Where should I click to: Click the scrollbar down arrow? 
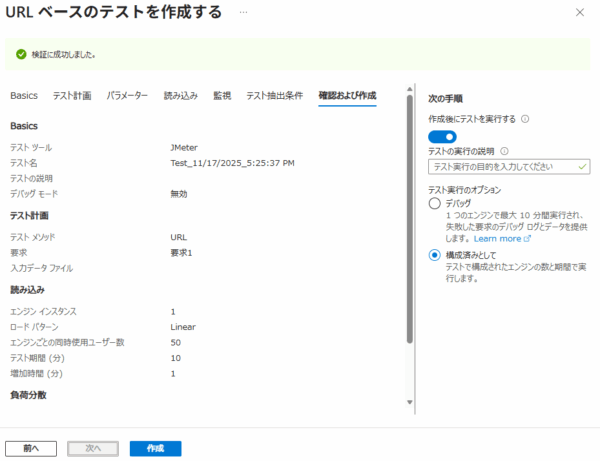pyautogui.click(x=409, y=402)
